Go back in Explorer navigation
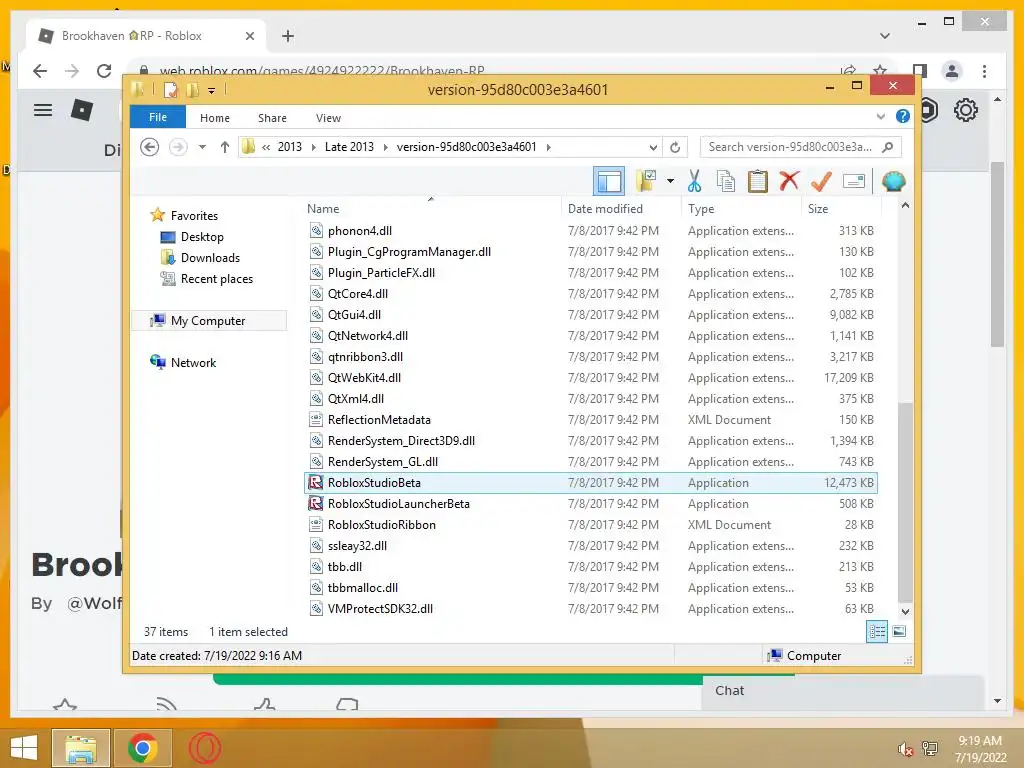The width and height of the screenshot is (1024, 768). coord(150,147)
